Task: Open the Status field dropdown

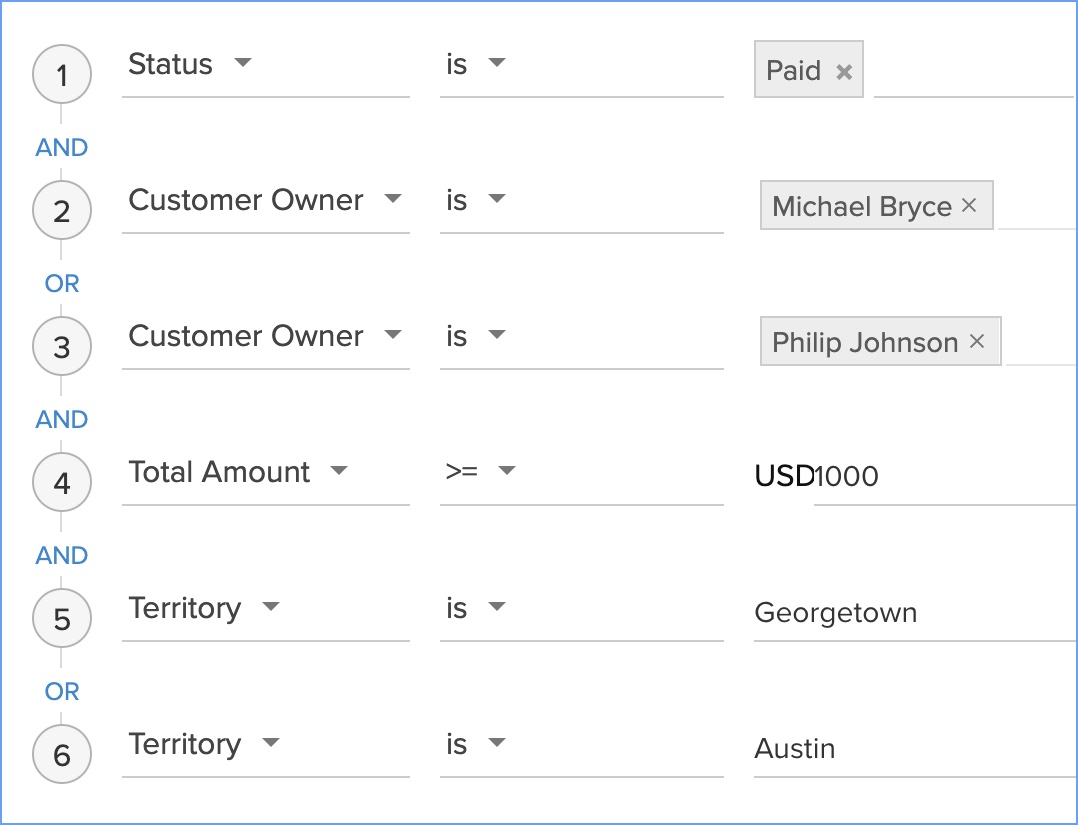Action: (x=242, y=64)
